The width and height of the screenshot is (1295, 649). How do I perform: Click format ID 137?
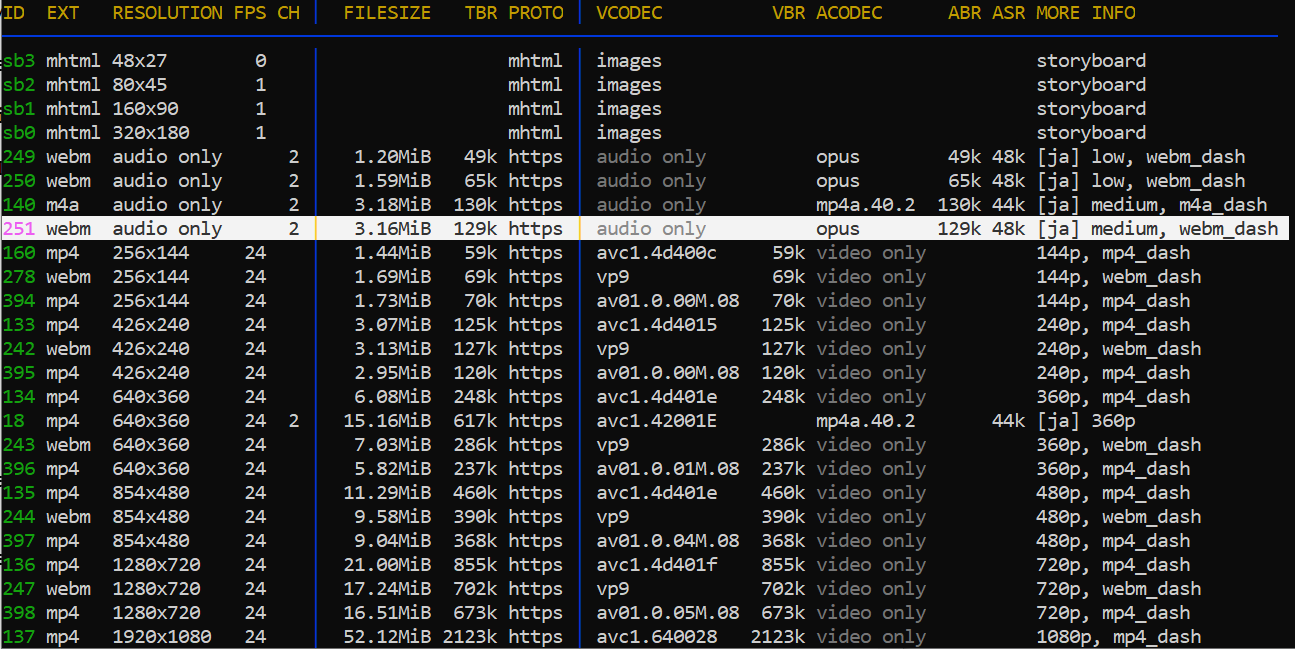[19, 637]
